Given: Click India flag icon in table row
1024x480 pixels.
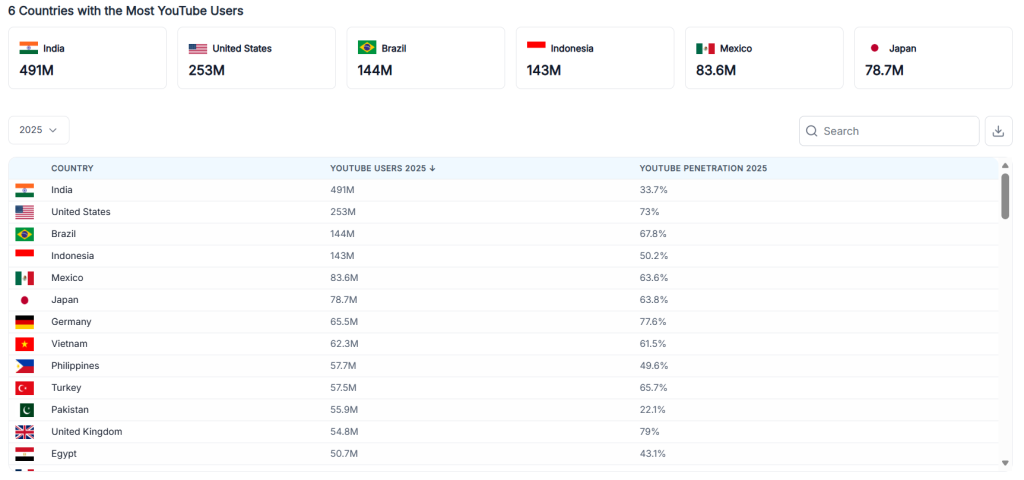Looking at the screenshot, I should [24, 190].
